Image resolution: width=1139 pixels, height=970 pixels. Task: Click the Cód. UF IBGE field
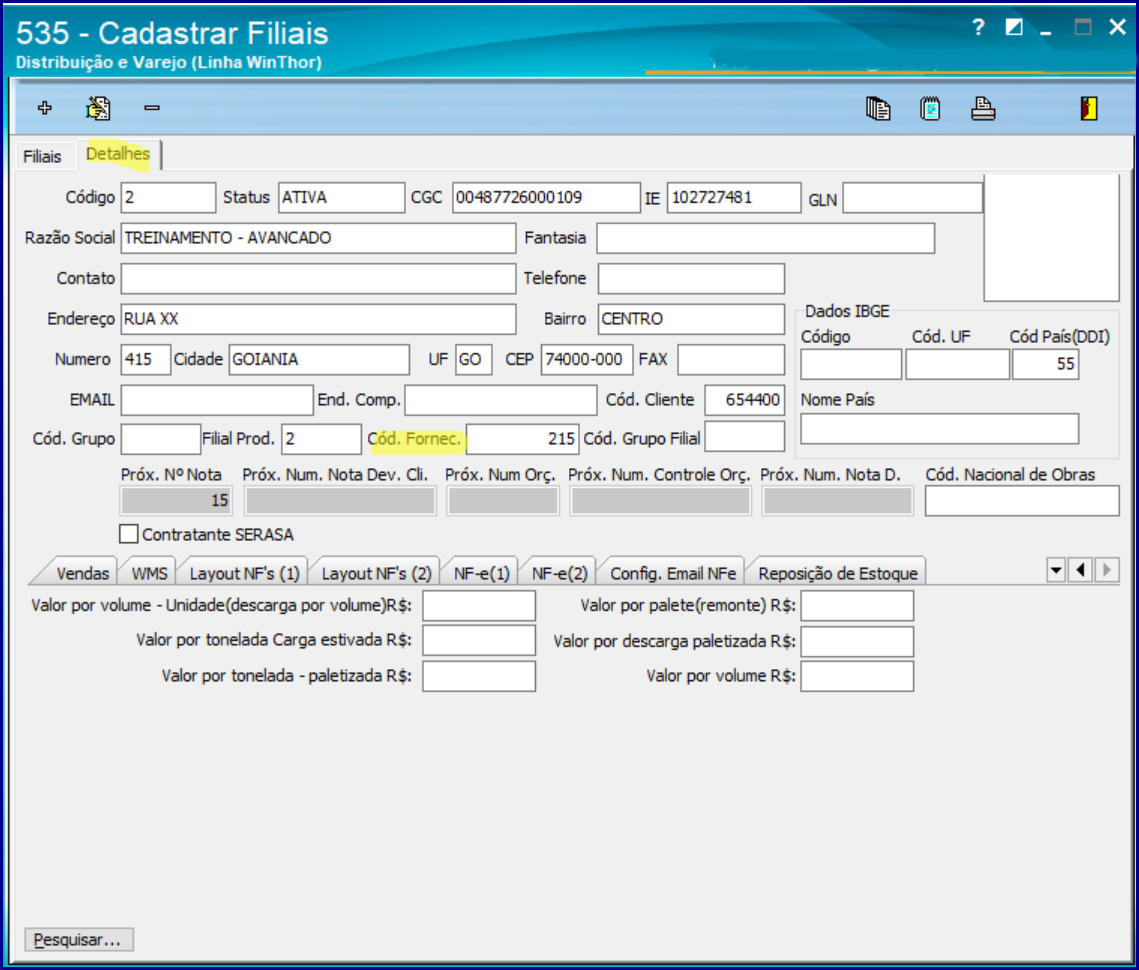957,364
